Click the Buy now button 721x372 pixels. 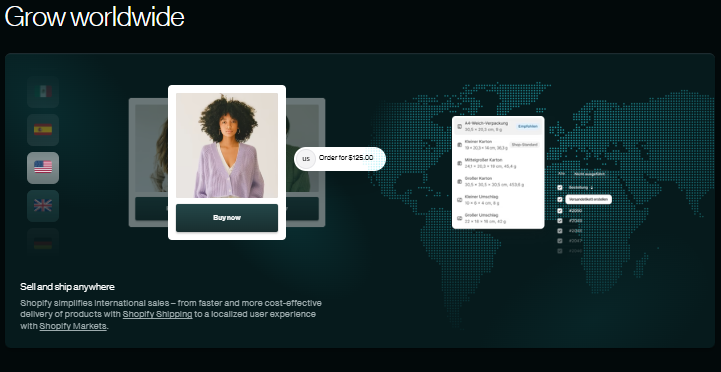pyautogui.click(x=227, y=218)
